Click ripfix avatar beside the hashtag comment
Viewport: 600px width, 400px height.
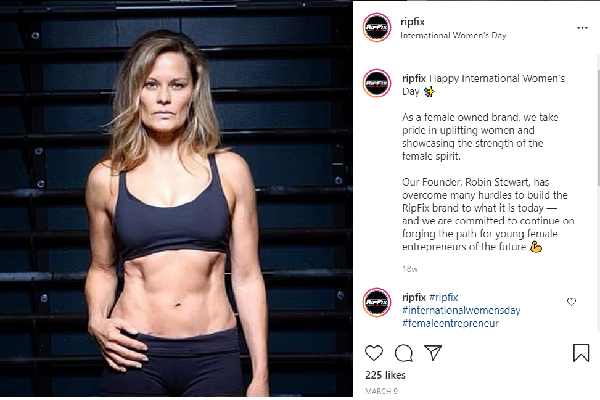pyautogui.click(x=377, y=302)
